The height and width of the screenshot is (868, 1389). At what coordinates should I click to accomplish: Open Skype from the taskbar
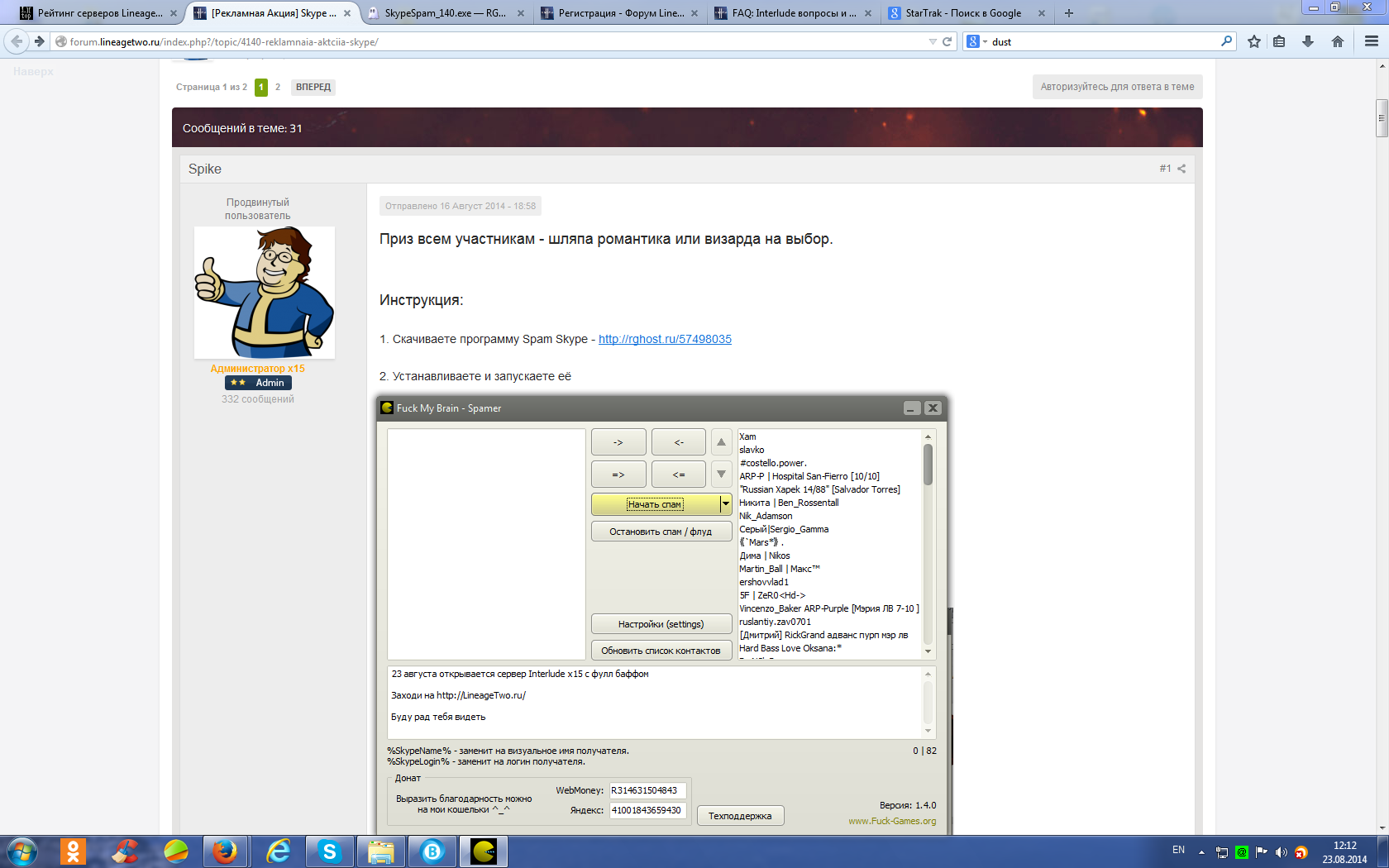click(x=330, y=851)
